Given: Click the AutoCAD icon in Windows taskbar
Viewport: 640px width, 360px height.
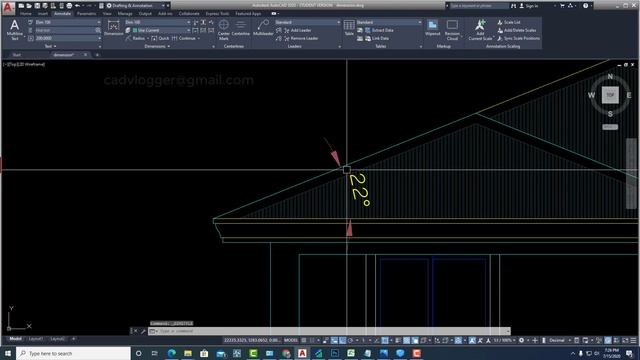Looking at the screenshot, I should click(x=302, y=353).
